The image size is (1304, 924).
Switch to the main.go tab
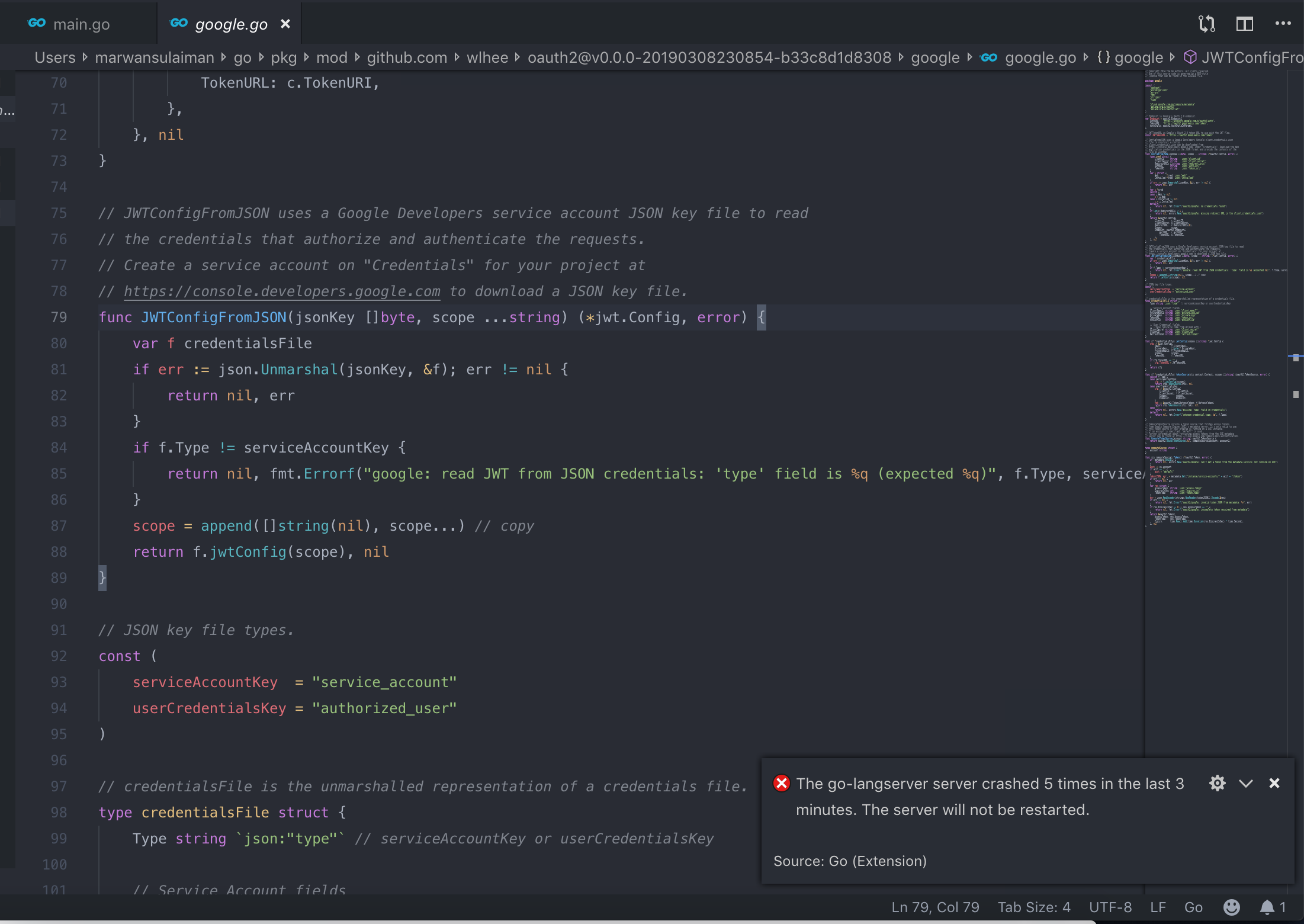click(x=81, y=24)
